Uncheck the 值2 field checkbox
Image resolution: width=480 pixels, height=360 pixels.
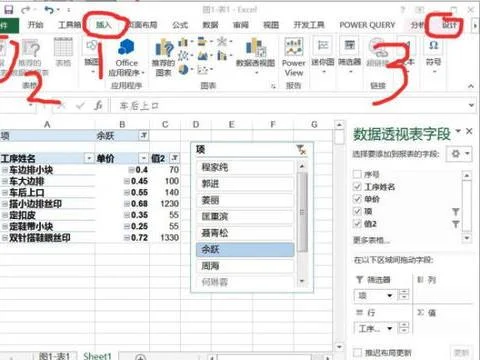[357, 224]
